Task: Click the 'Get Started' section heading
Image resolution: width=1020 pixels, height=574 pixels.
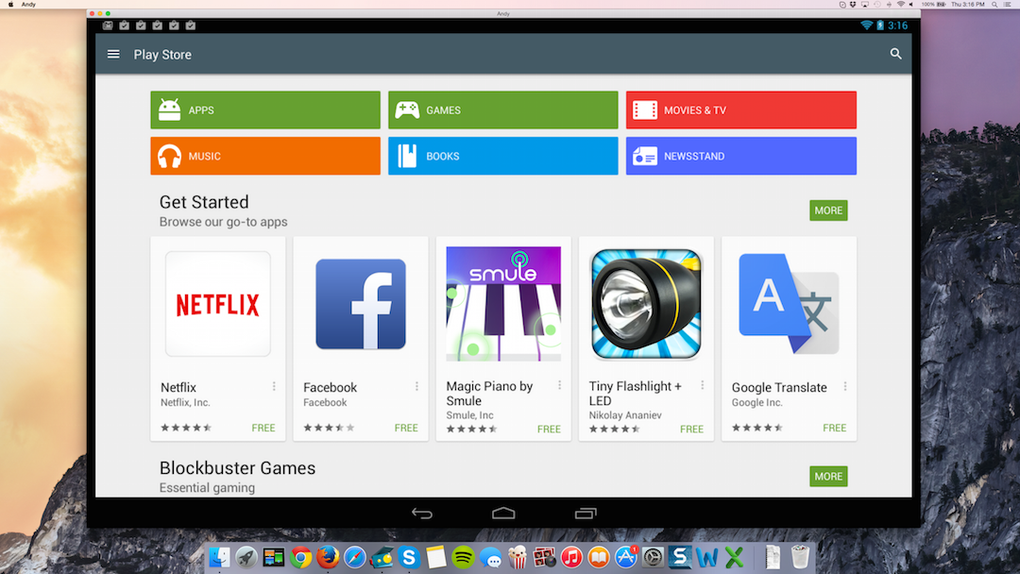Action: (204, 202)
